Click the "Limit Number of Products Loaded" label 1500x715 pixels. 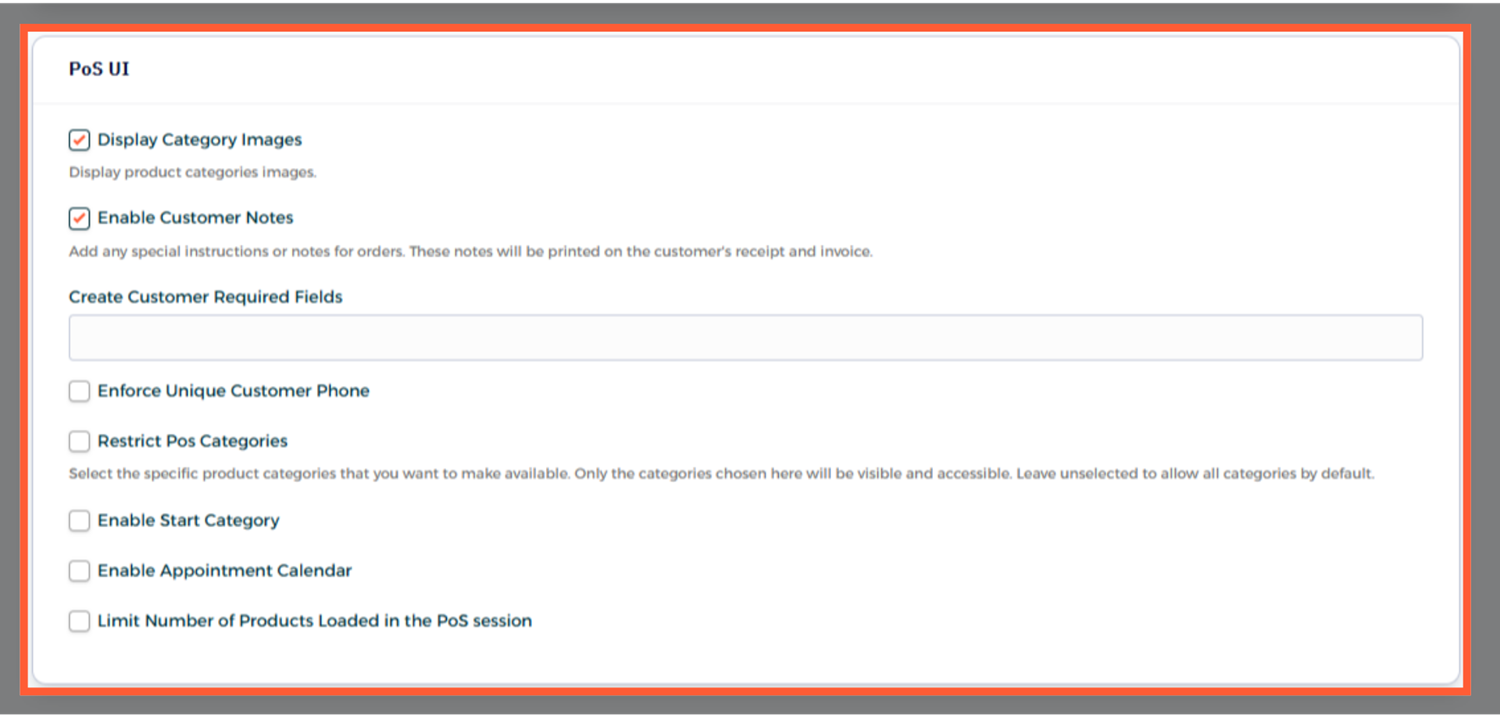tap(314, 621)
